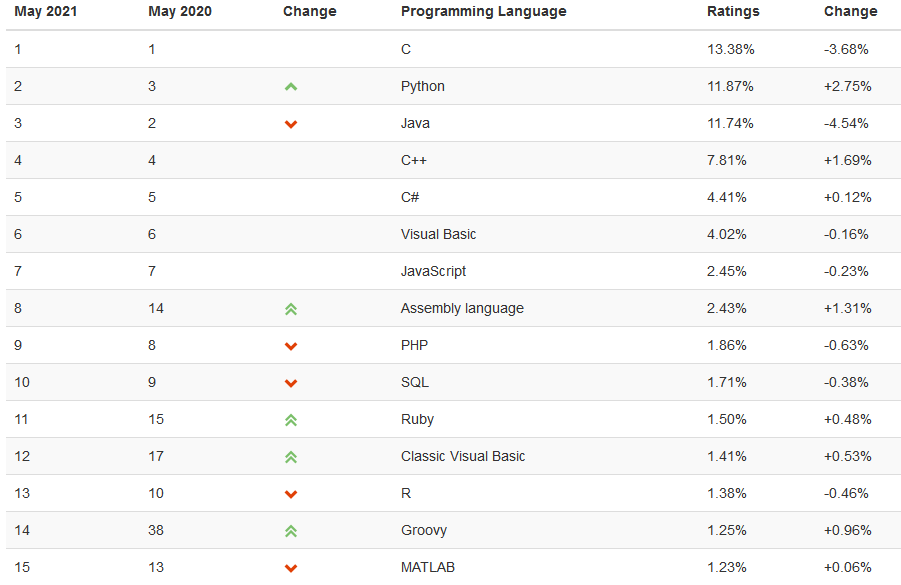Click the red down arrow beside MATLAB
The image size is (901, 585).
(291, 568)
